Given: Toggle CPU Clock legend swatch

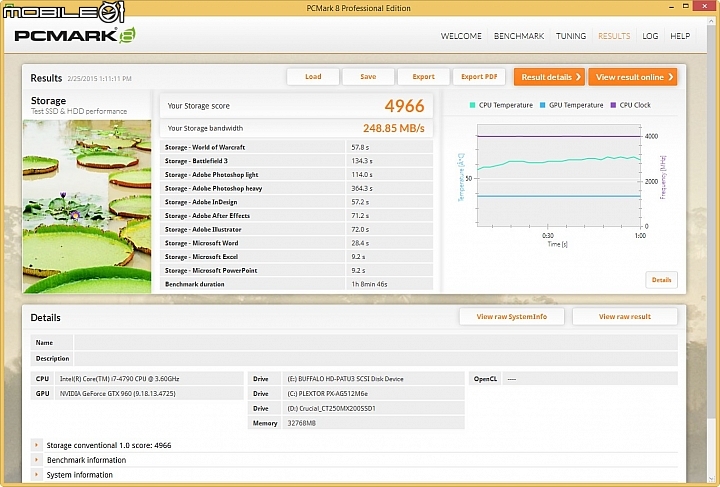Looking at the screenshot, I should tap(613, 105).
